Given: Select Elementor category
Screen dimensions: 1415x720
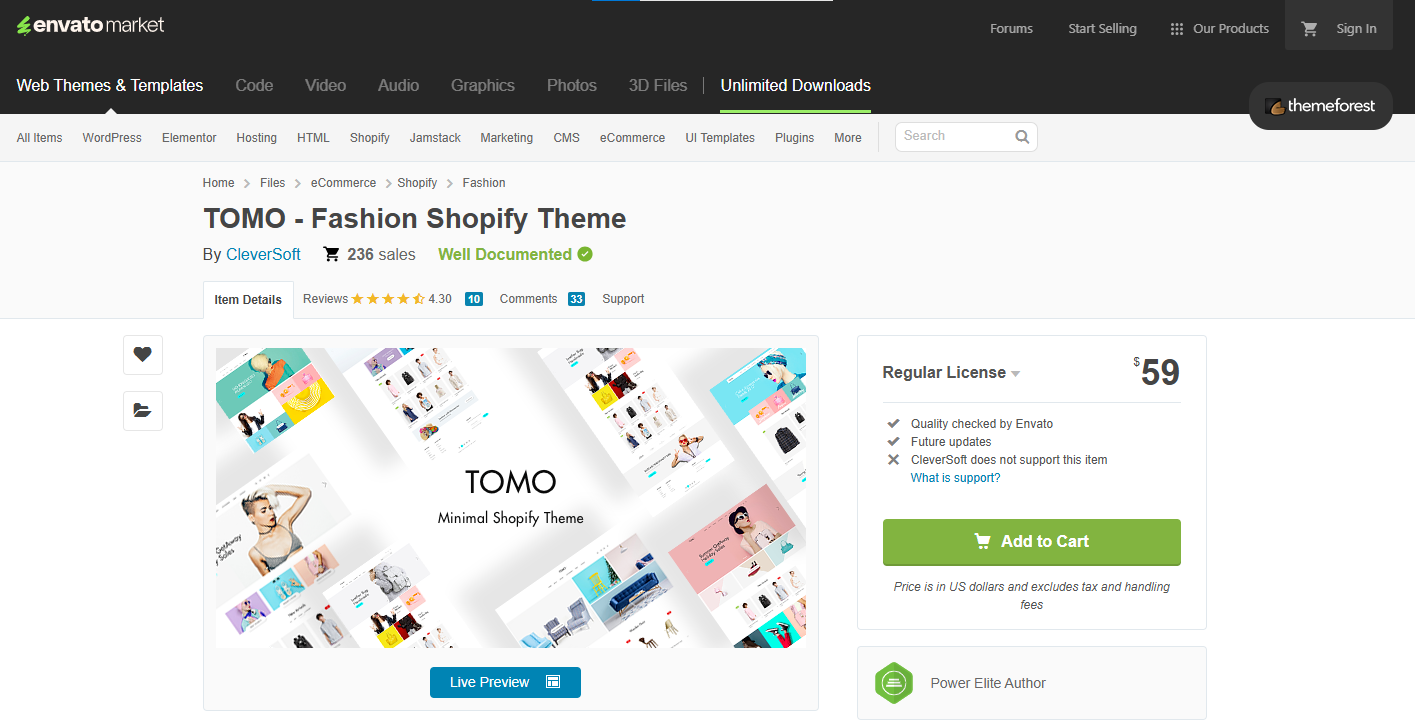Looking at the screenshot, I should [x=189, y=138].
